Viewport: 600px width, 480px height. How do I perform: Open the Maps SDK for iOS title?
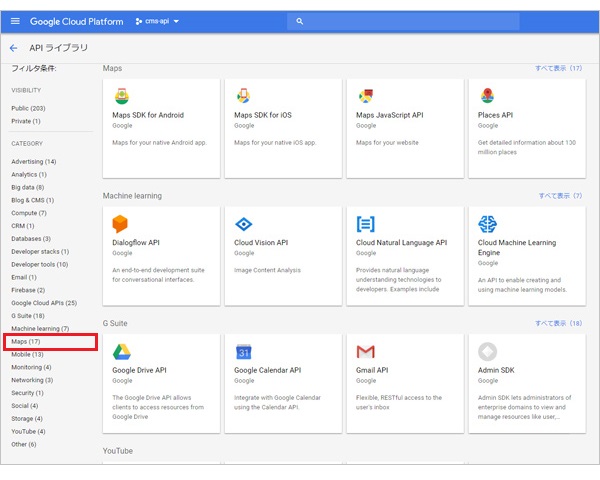(263, 115)
